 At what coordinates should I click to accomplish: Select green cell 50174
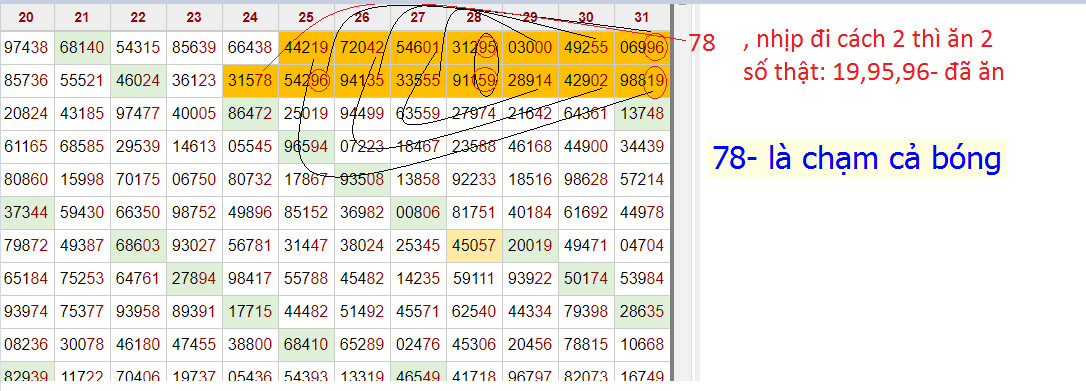coord(586,280)
